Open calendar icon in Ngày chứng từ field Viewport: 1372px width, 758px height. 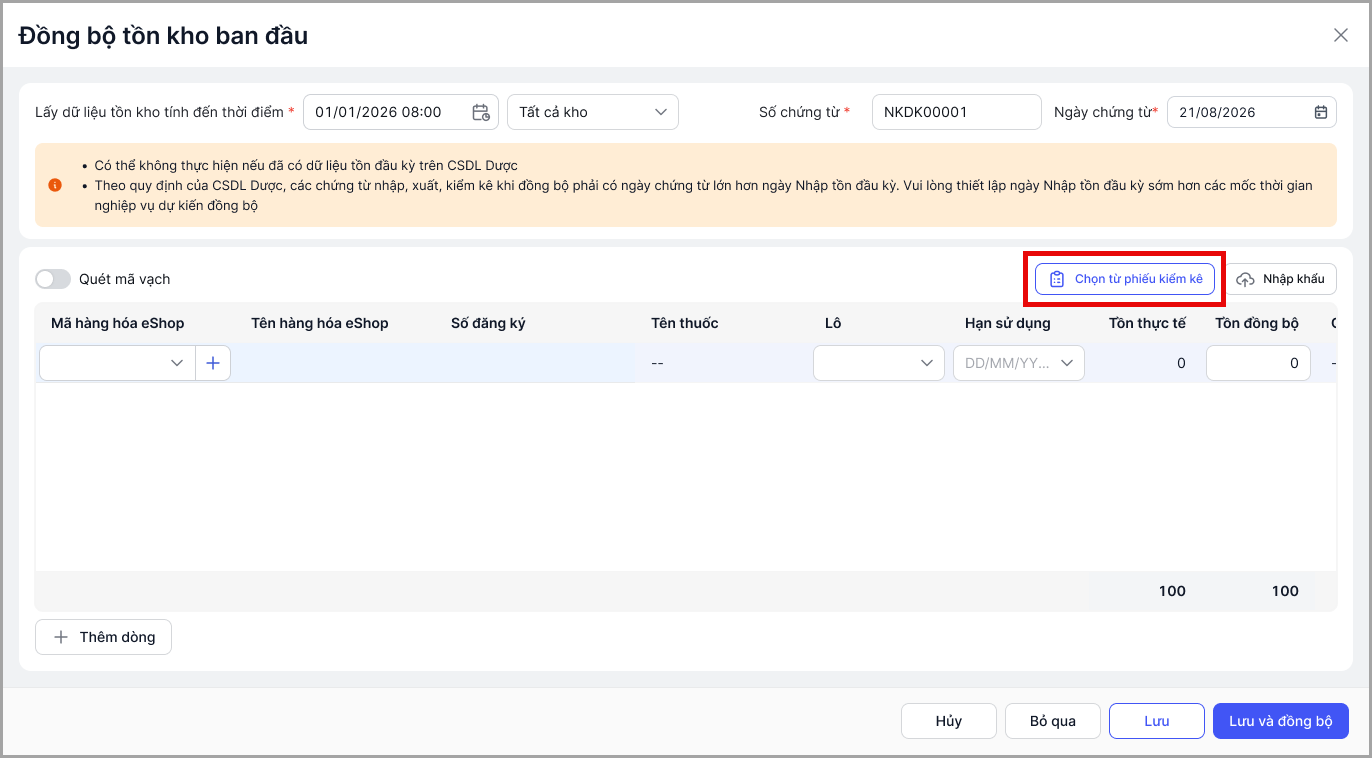coord(1320,112)
